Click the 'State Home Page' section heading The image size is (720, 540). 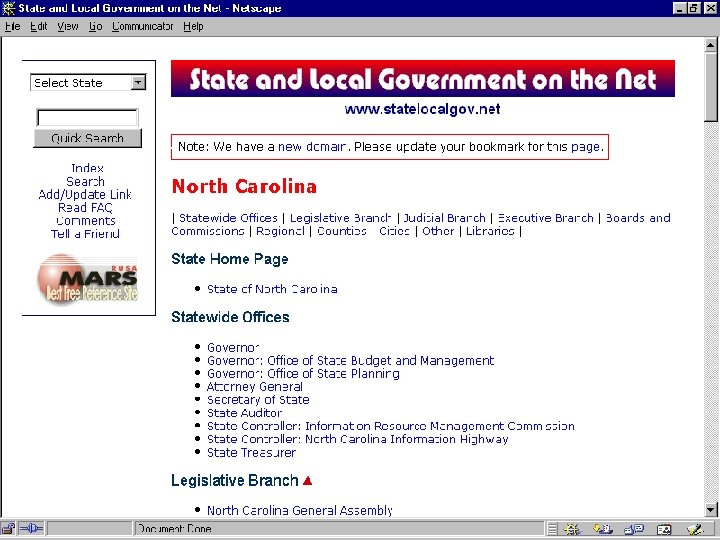[230, 259]
